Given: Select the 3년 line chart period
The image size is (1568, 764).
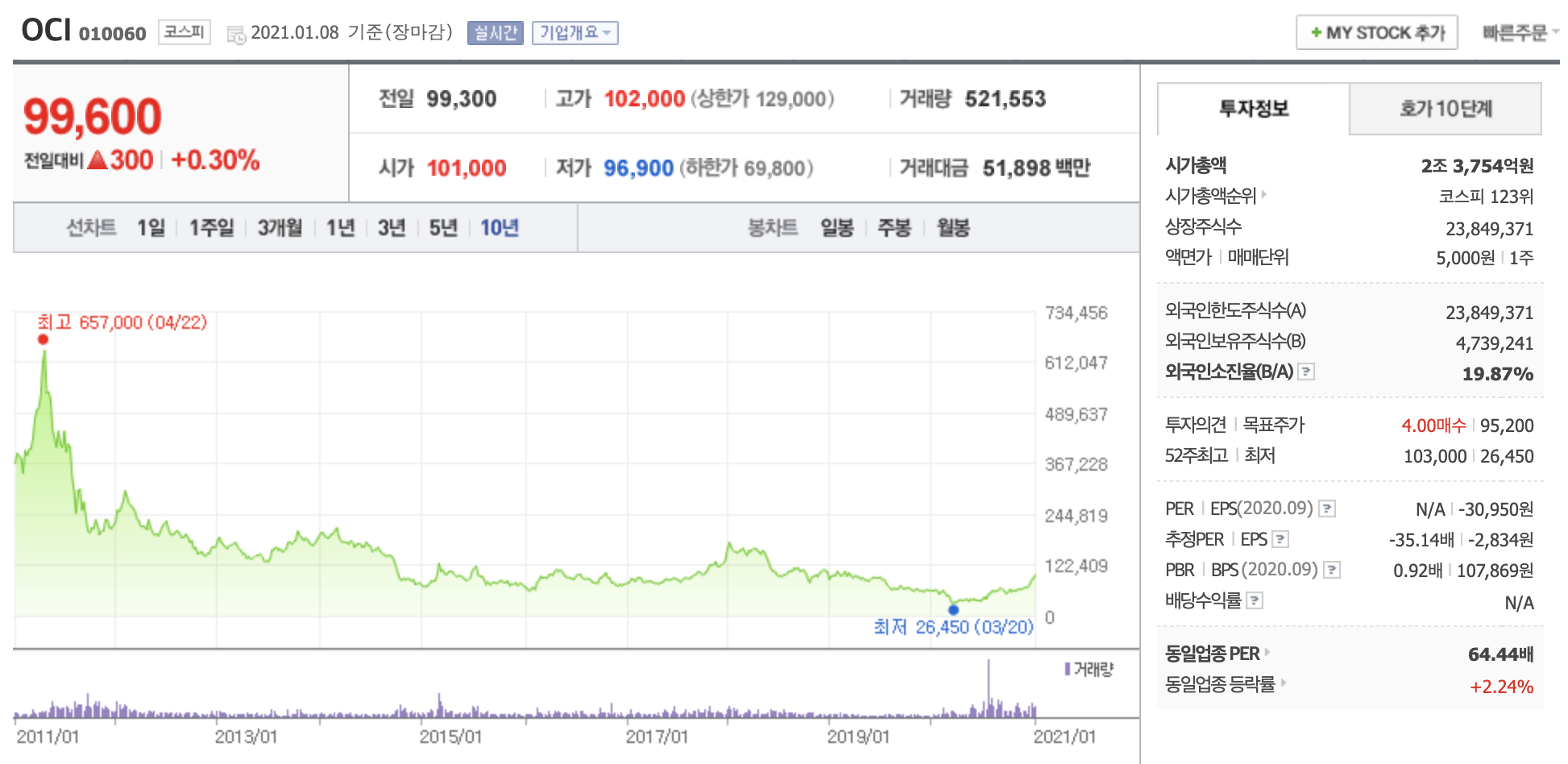Looking at the screenshot, I should coord(392,228).
